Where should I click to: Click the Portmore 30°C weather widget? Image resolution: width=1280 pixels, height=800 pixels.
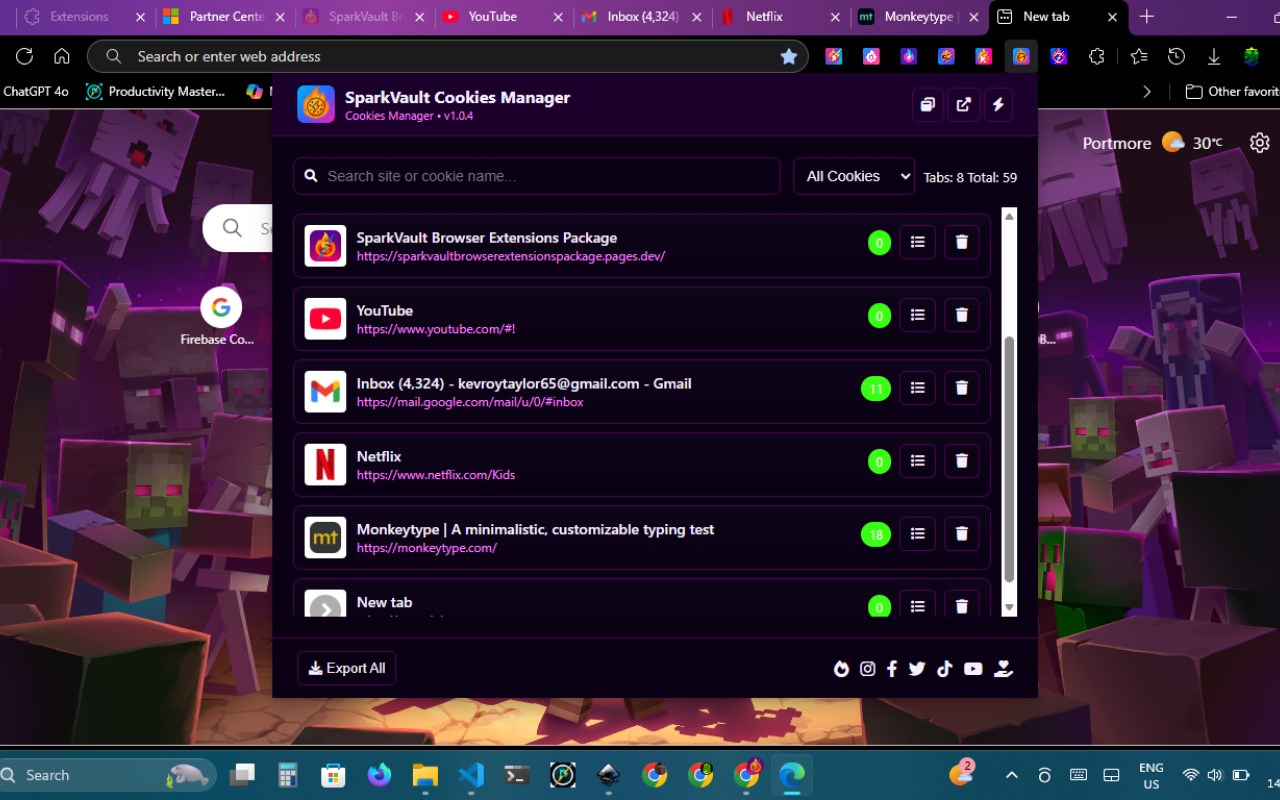1152,143
